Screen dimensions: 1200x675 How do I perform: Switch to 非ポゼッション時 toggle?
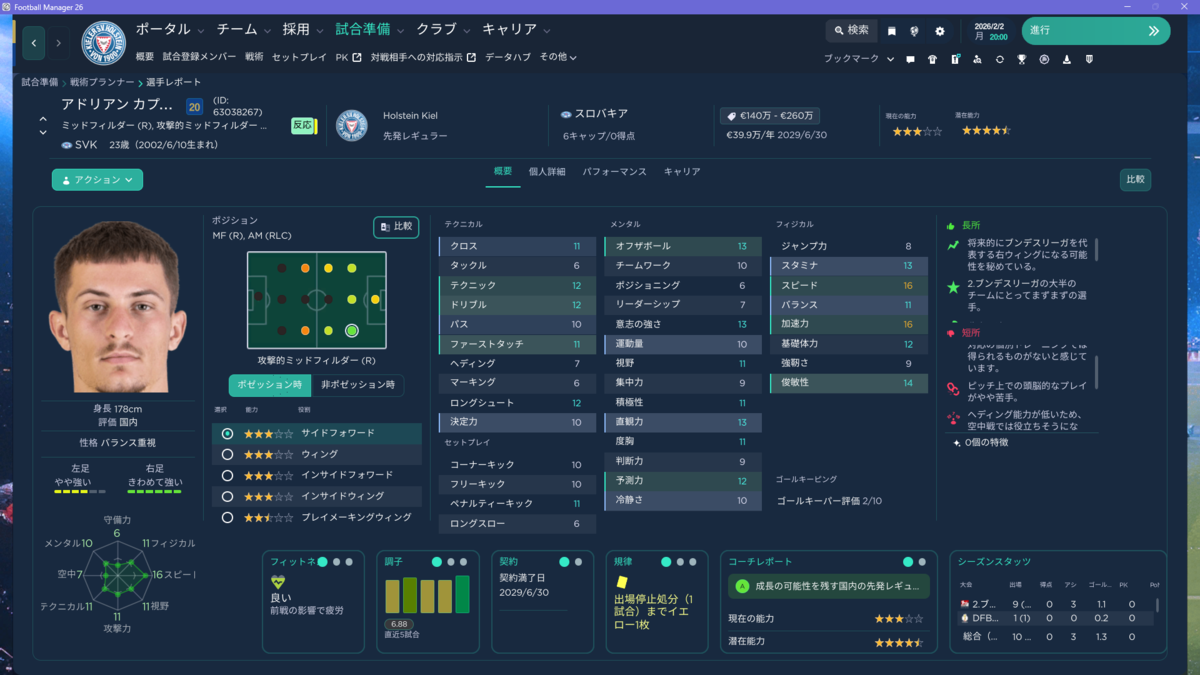click(x=358, y=385)
